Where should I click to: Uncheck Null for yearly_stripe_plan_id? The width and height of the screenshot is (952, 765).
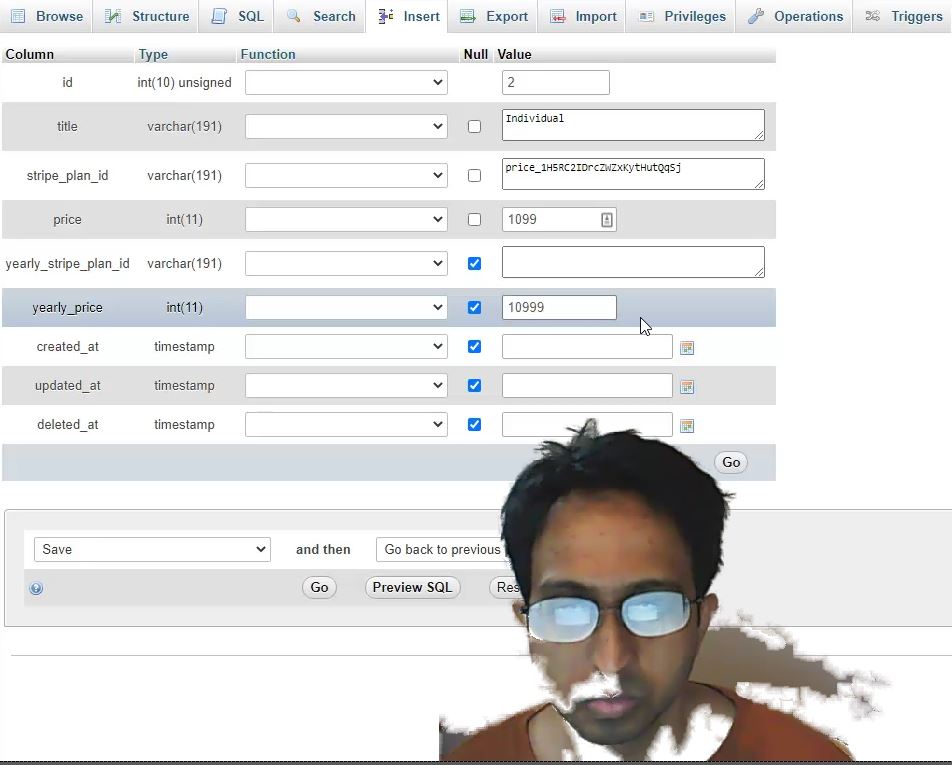474,264
